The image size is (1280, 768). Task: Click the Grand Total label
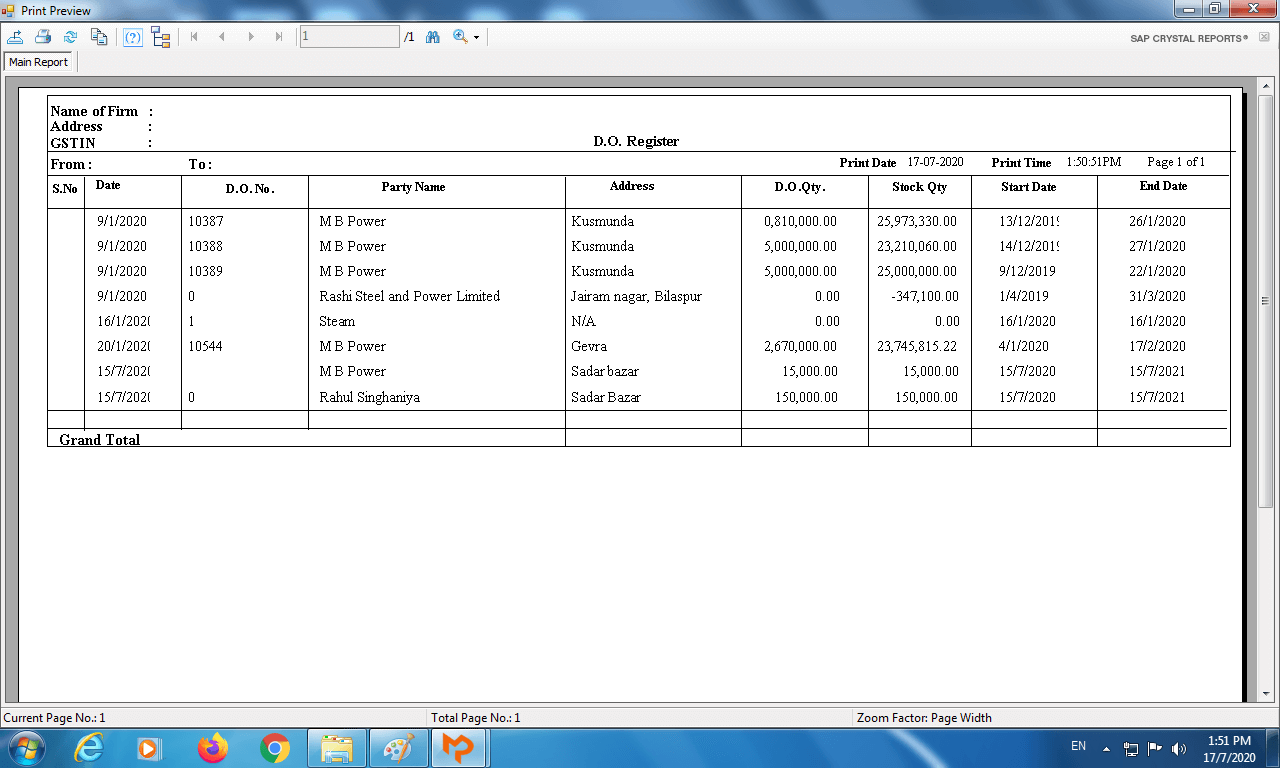tap(99, 440)
